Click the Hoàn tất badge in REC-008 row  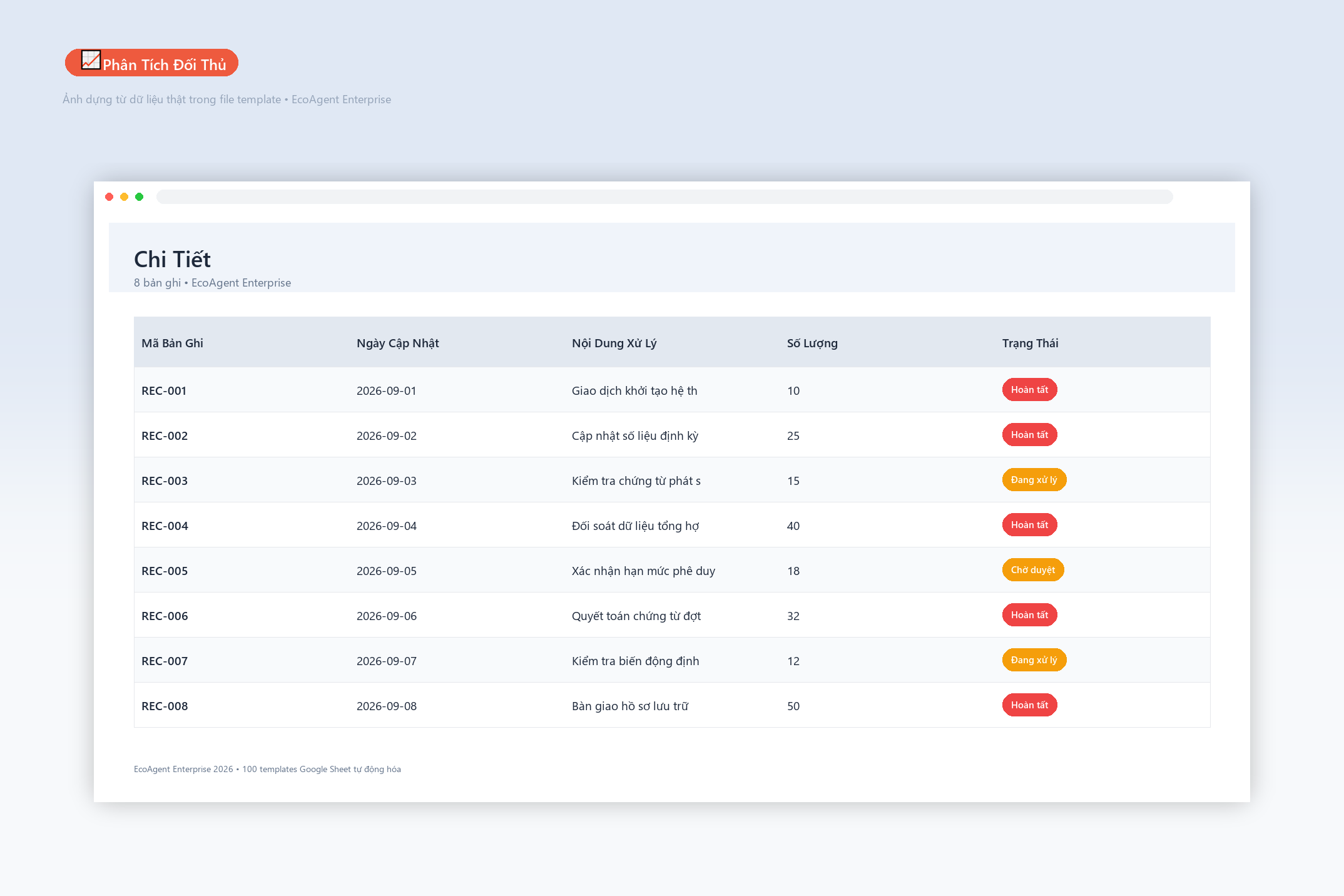[x=1029, y=705]
